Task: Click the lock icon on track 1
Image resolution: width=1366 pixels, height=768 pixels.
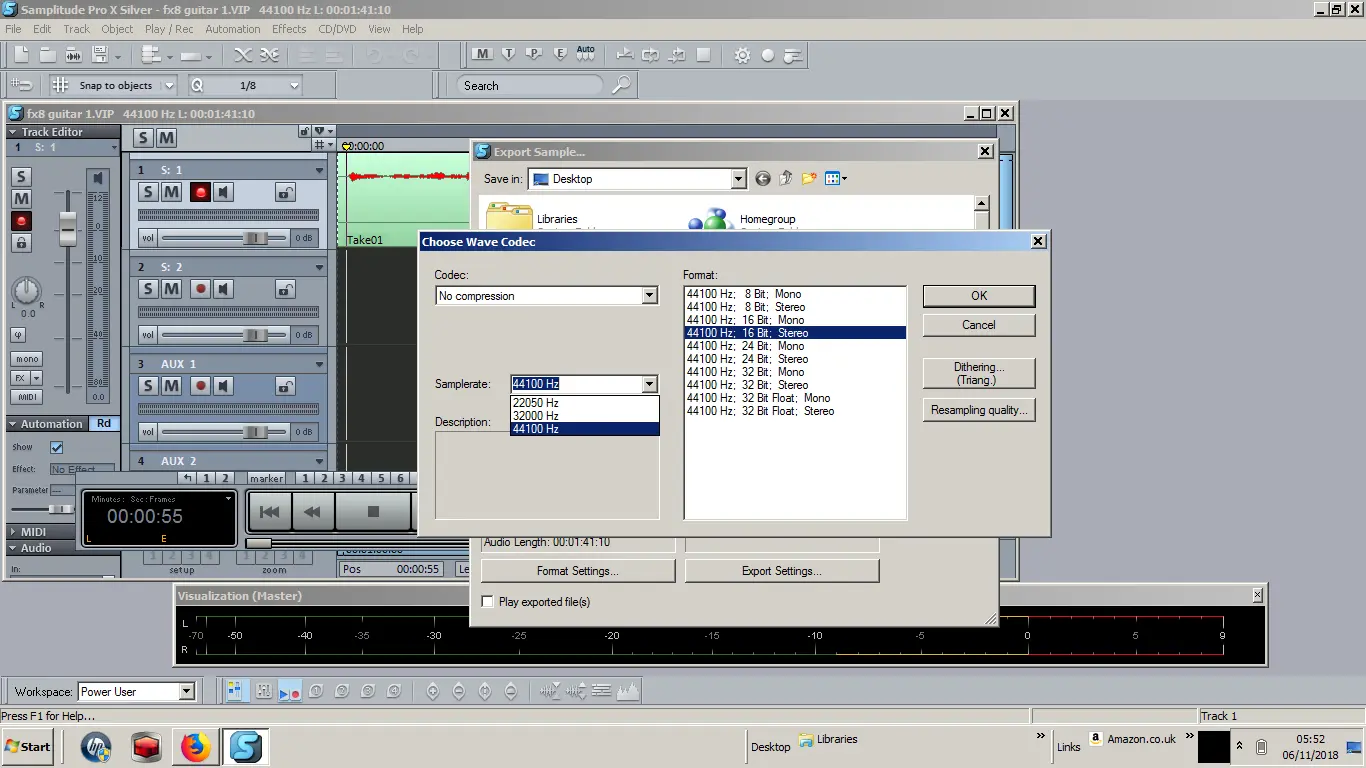Action: [x=285, y=192]
